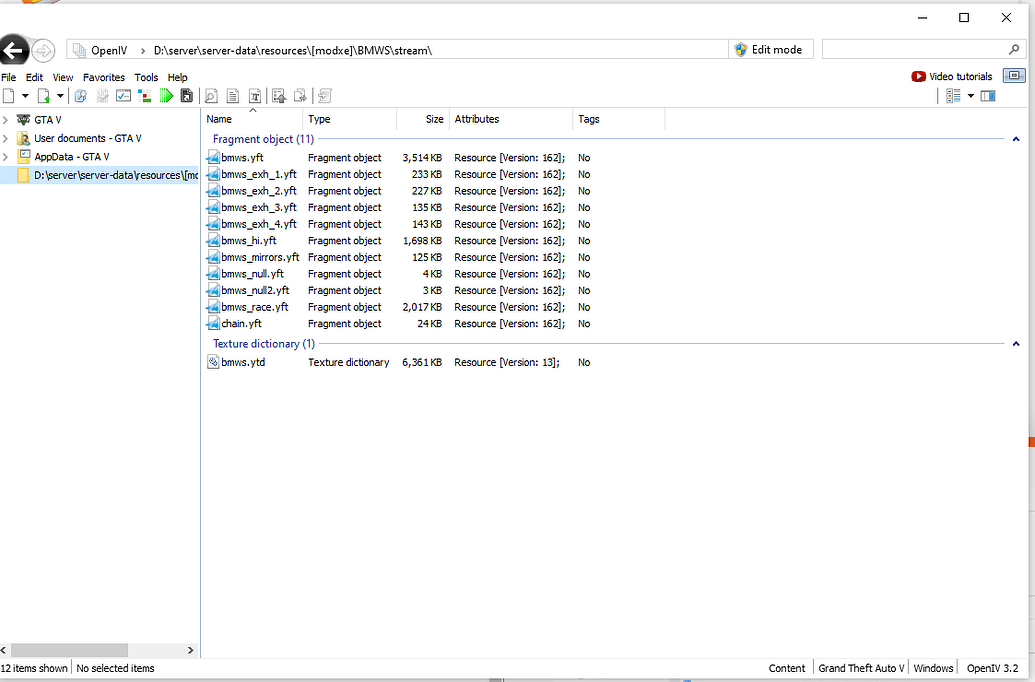Image resolution: width=1035 pixels, height=682 pixels.
Task: Click the save disk toolbar icon
Action: point(186,96)
